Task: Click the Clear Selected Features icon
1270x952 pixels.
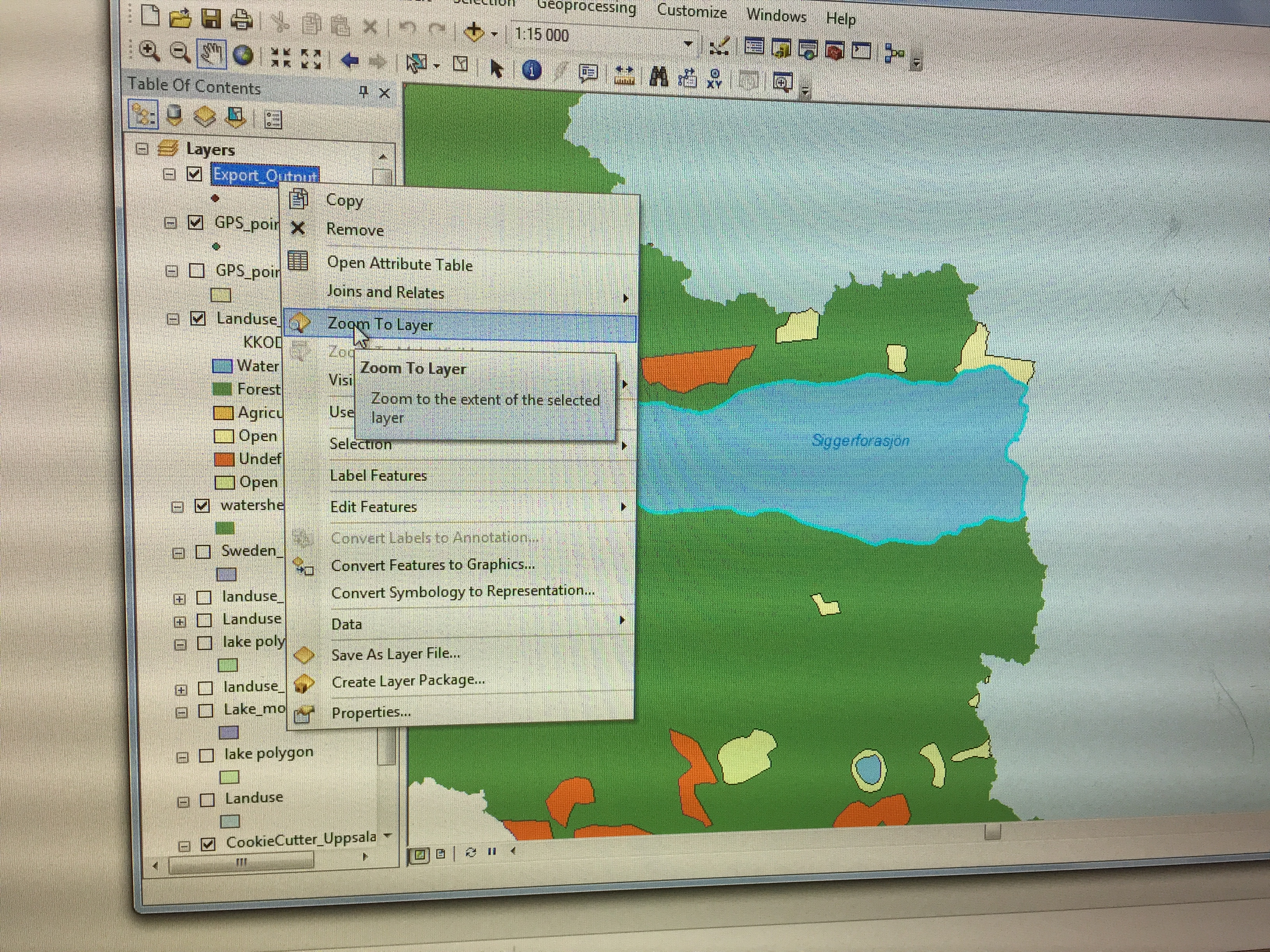Action: click(x=460, y=64)
